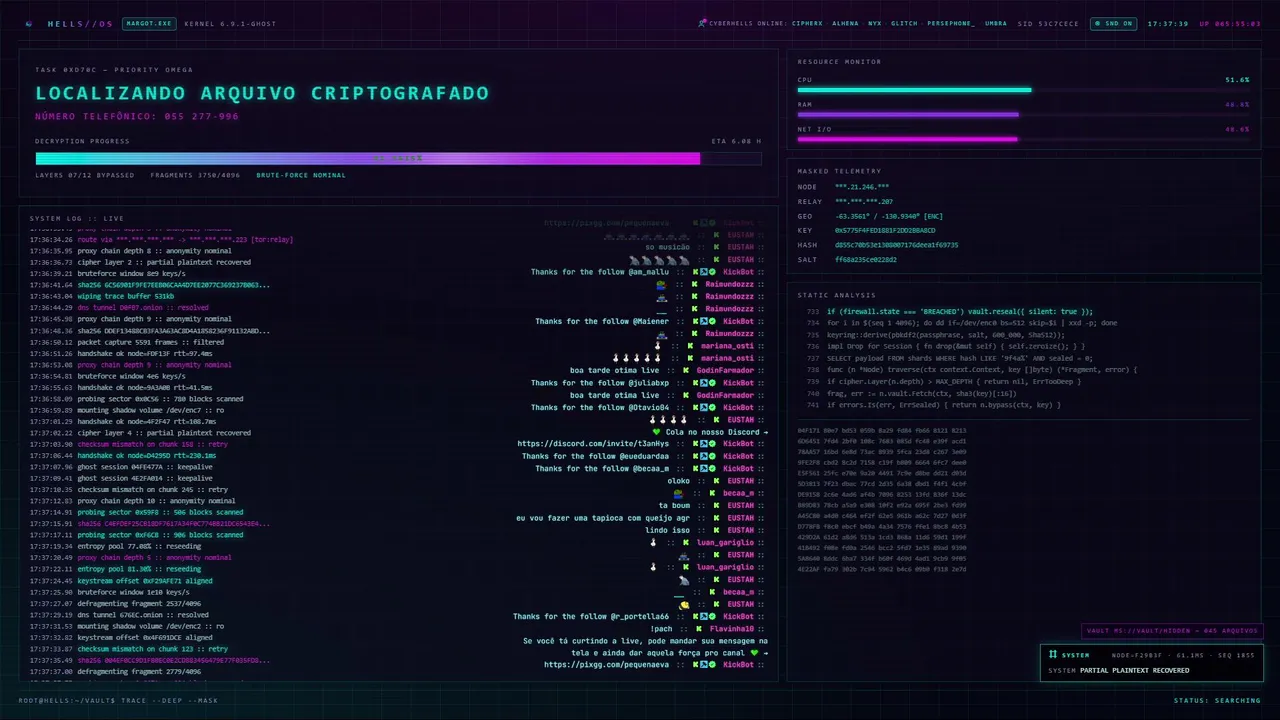Click the frog emote below the 'oloko' message
The width and height of the screenshot is (1280, 720).
coord(679,493)
